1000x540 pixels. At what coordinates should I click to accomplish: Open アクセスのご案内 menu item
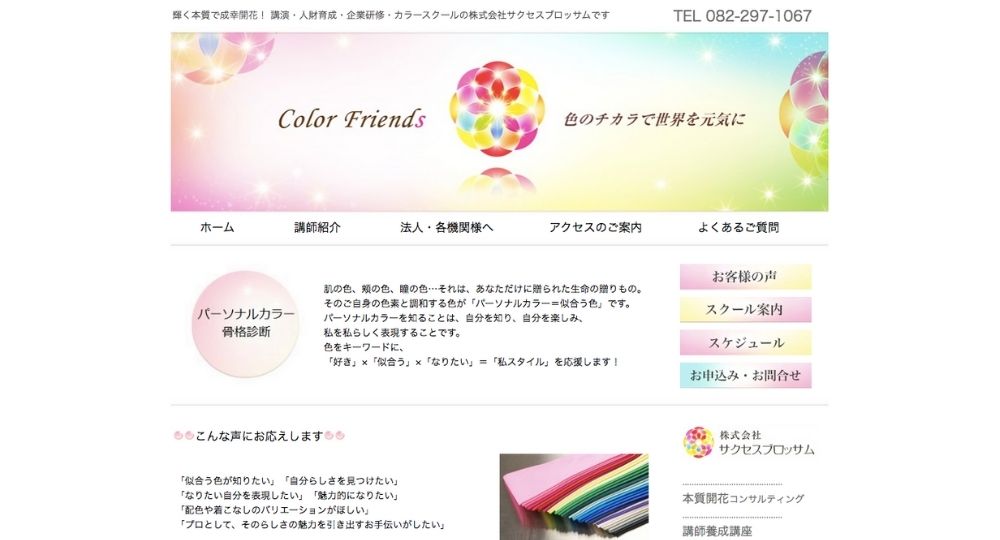(x=595, y=228)
